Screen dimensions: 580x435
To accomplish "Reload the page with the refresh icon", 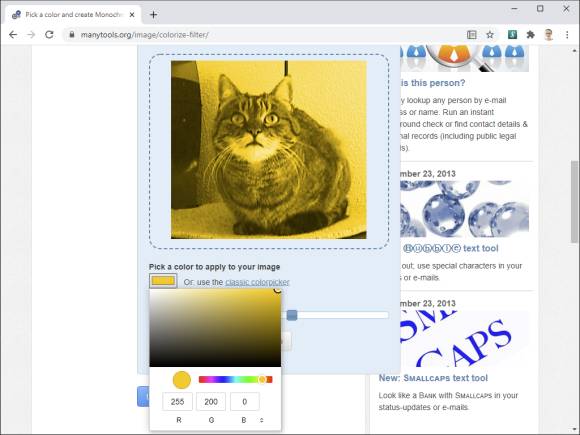I will point(49,35).
